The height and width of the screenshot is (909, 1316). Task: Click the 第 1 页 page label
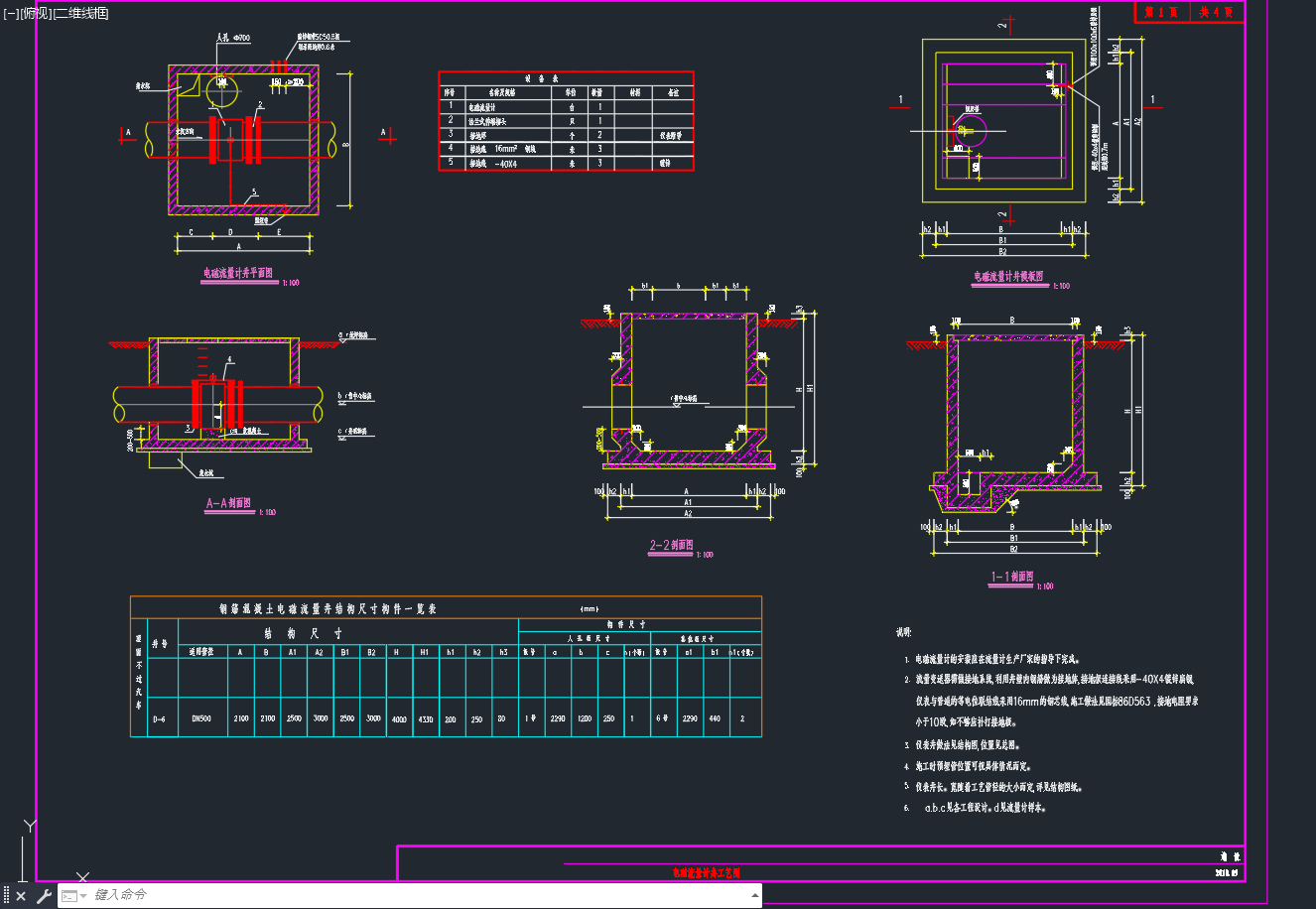(x=1160, y=12)
